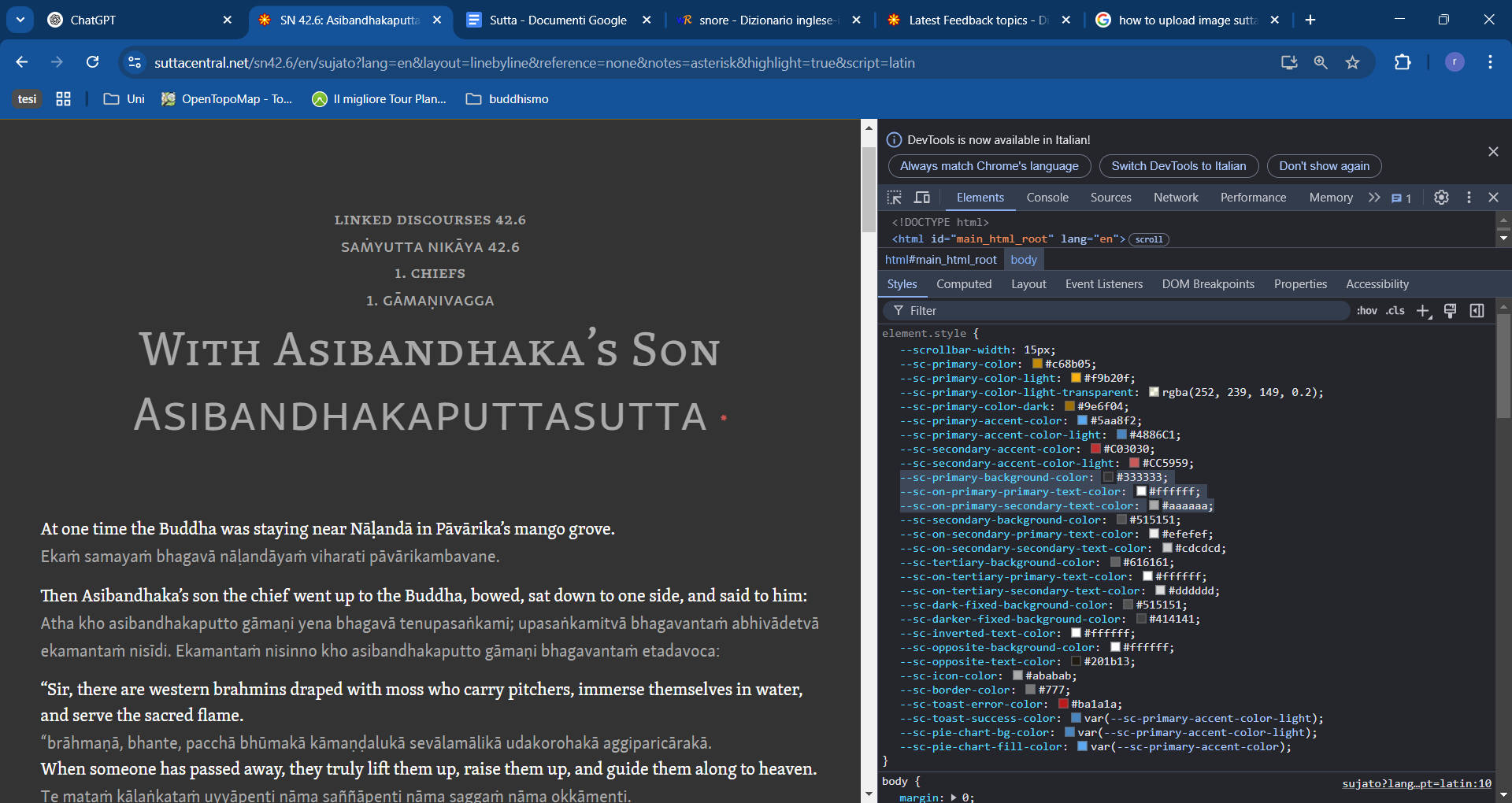Go forward in browser history
1512x803 pixels.
tap(57, 62)
